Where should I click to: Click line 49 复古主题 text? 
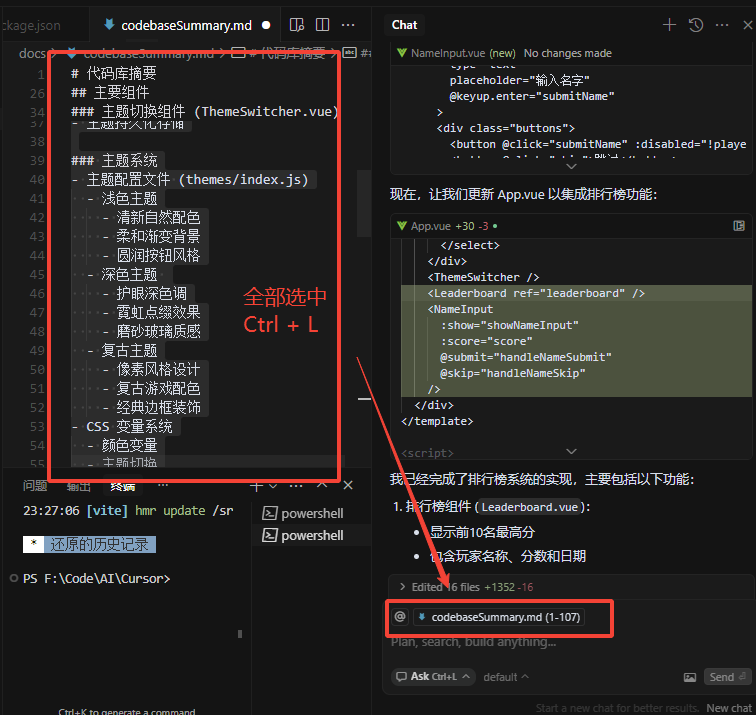point(129,350)
